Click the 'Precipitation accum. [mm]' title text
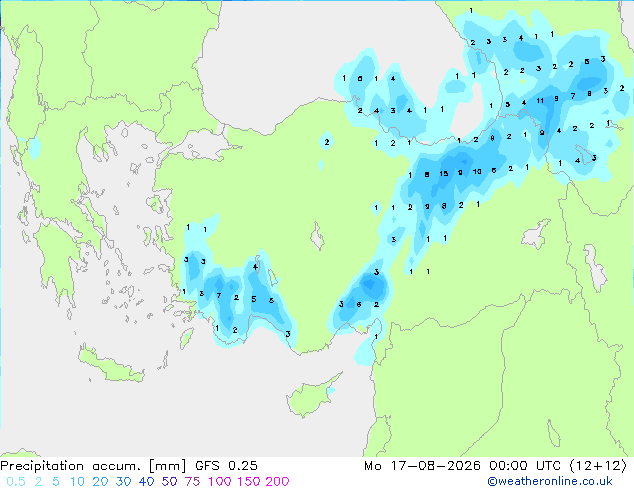Screen dimensions: 634x490 coord(93,466)
